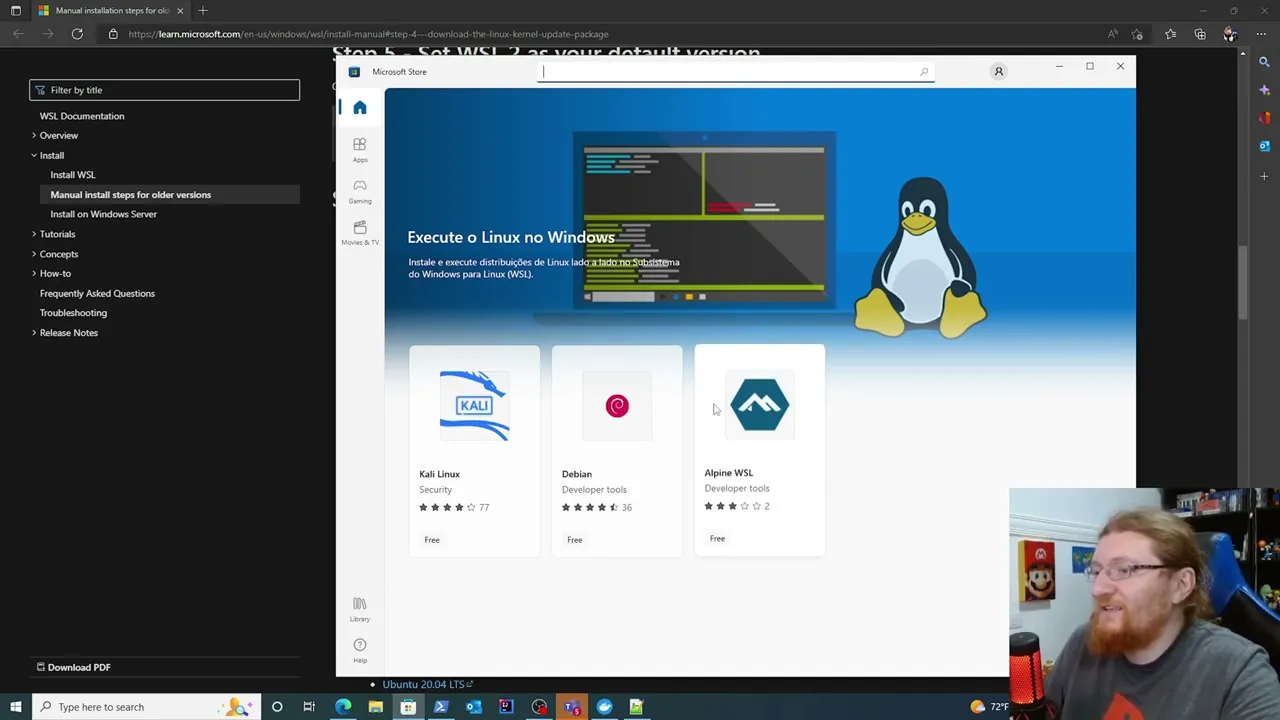Open the Debian app card
Image resolution: width=1280 pixels, height=720 pixels.
pyautogui.click(x=617, y=451)
